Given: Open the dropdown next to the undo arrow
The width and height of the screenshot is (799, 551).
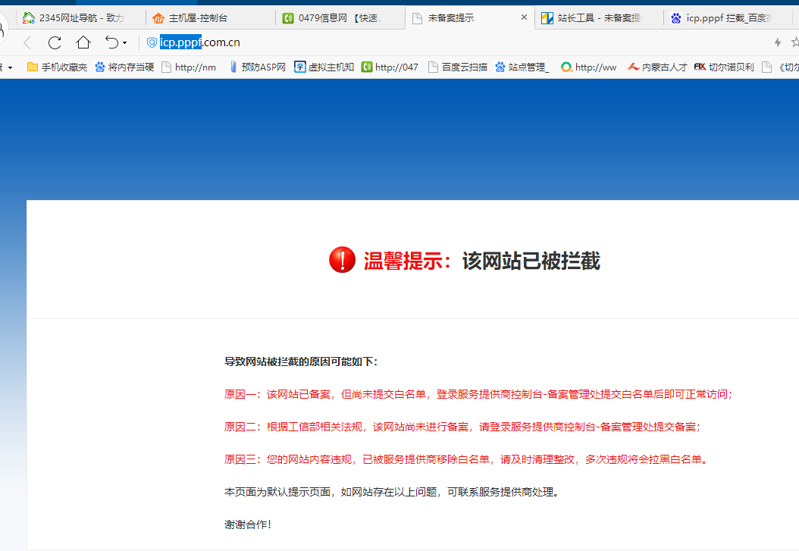Looking at the screenshot, I should (125, 43).
